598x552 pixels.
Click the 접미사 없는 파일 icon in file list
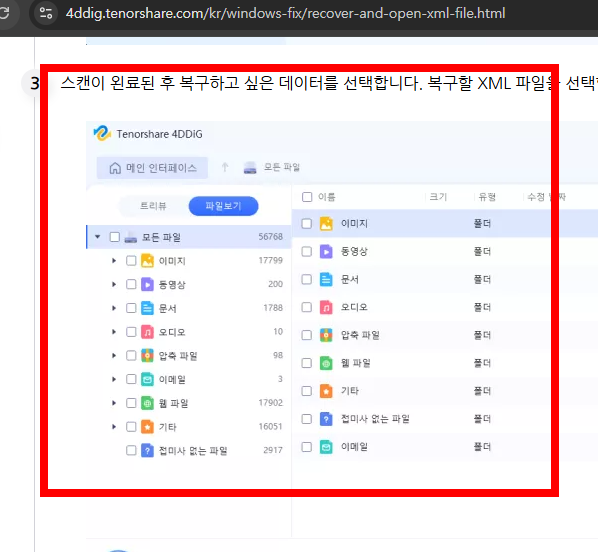[x=326, y=419]
